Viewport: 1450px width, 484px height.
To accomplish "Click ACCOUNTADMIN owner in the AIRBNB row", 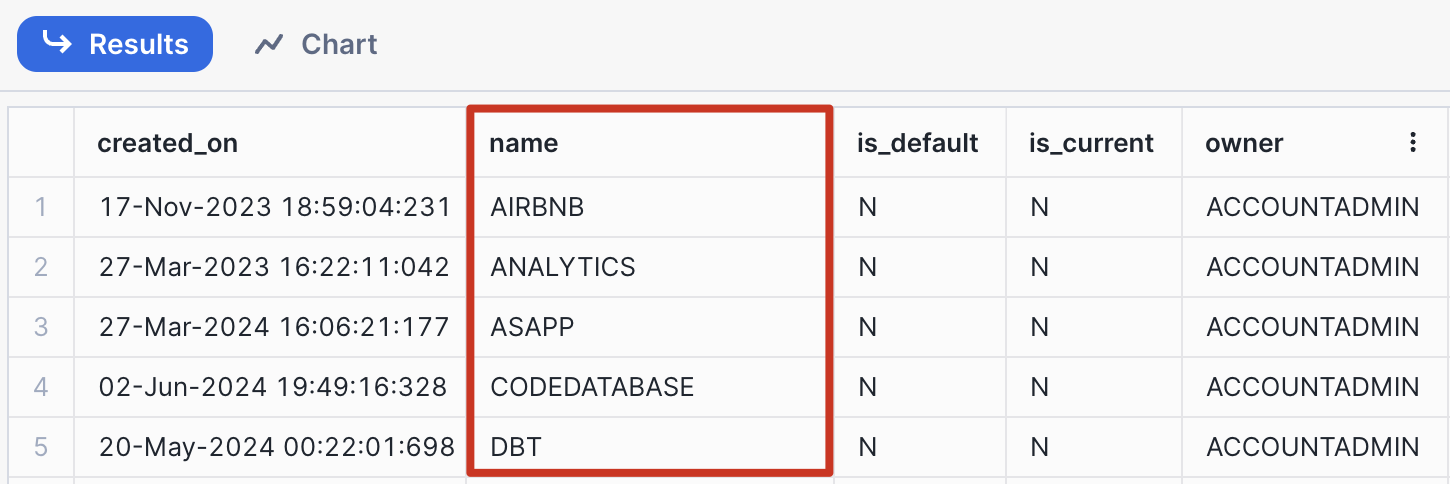I will coord(1312,207).
